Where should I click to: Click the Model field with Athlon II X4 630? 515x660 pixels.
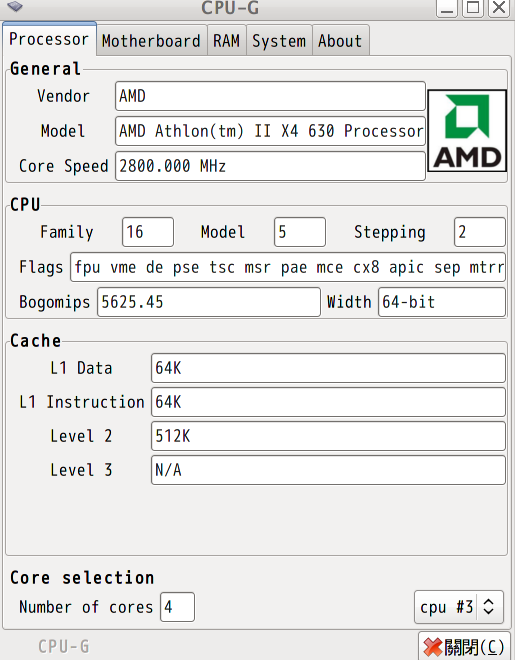[270, 131]
